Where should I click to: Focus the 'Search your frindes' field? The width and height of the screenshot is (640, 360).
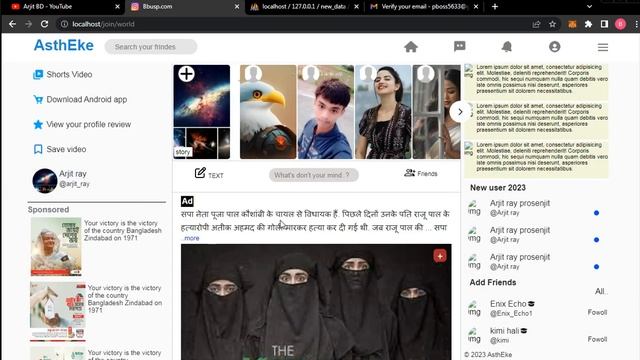point(151,47)
